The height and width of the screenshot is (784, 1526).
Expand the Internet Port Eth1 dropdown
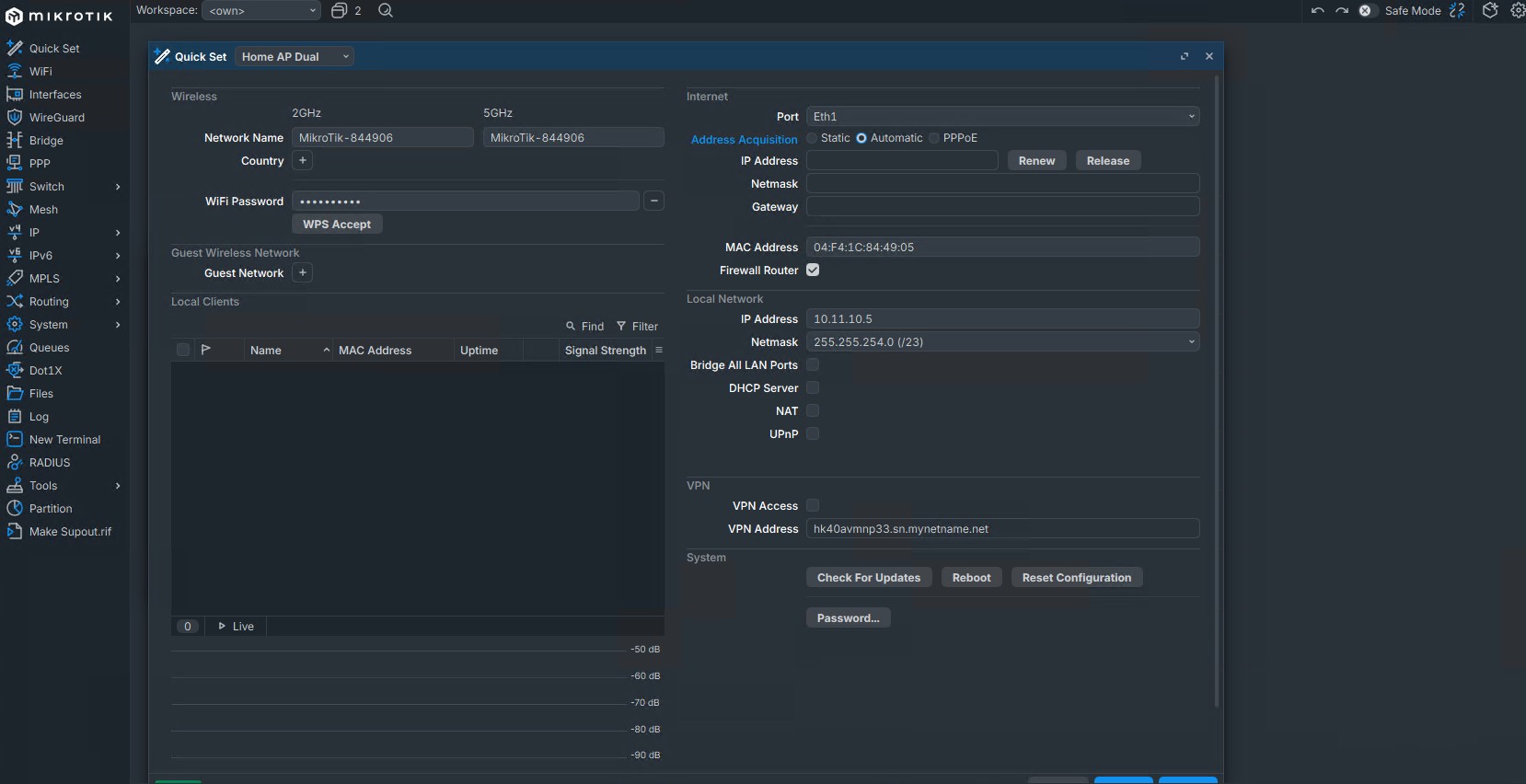click(x=1002, y=117)
